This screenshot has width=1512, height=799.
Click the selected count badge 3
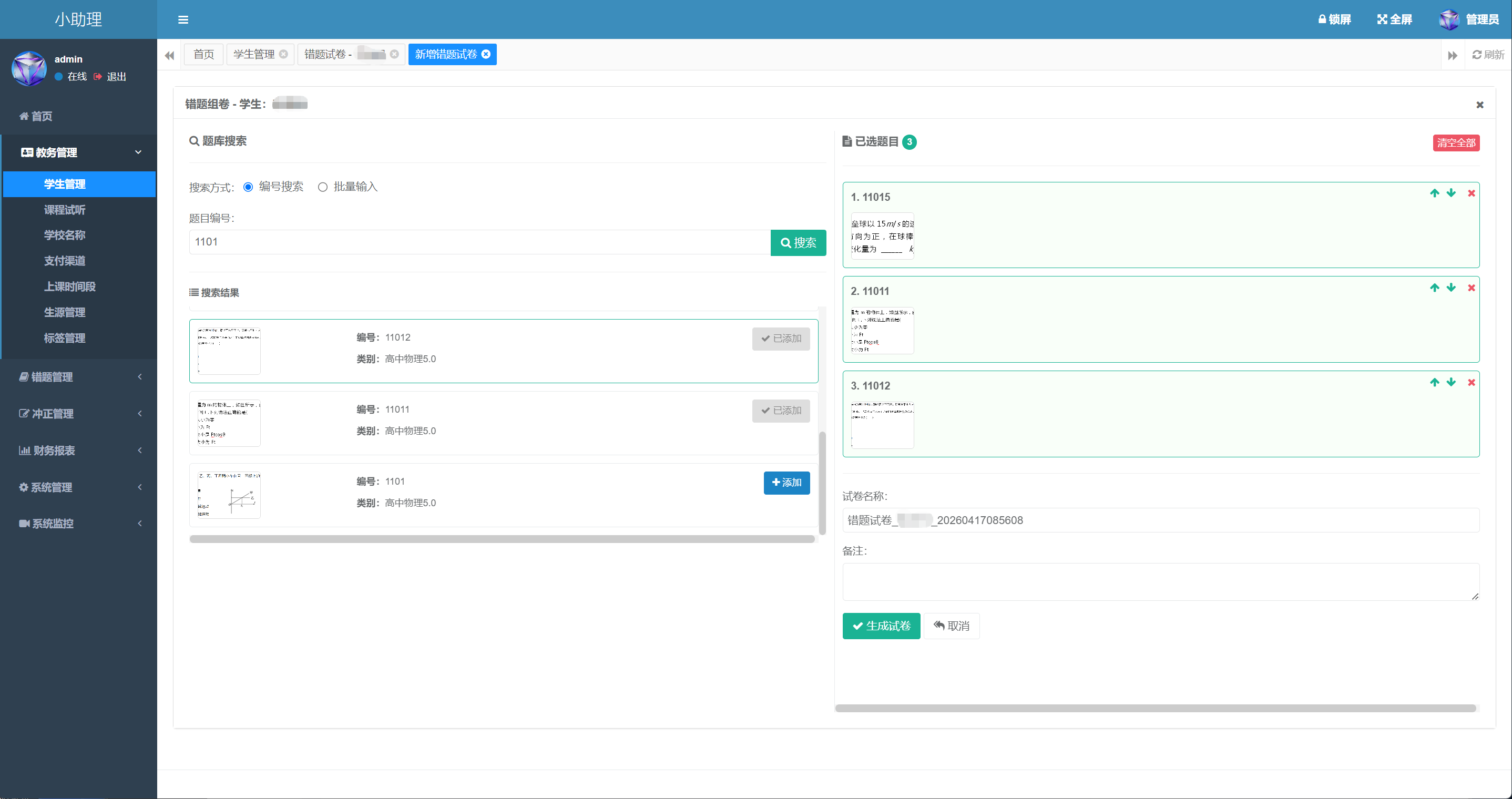point(909,142)
